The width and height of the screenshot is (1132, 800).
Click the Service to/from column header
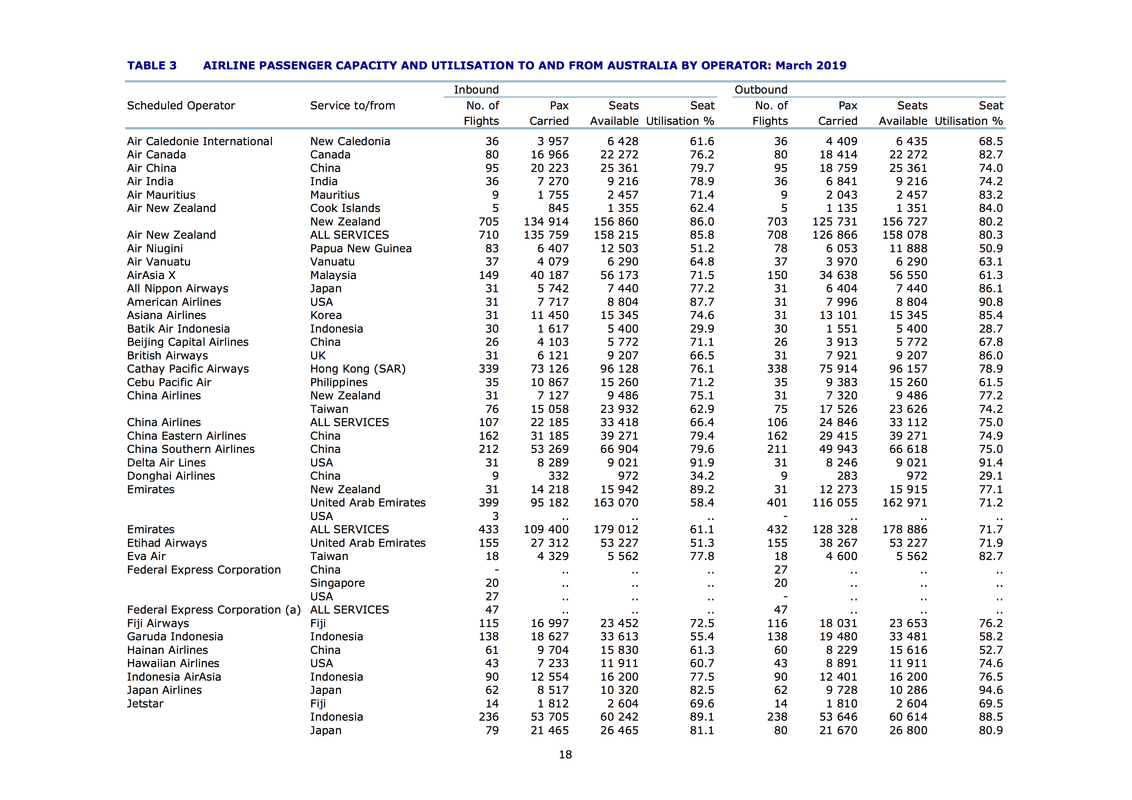point(352,105)
